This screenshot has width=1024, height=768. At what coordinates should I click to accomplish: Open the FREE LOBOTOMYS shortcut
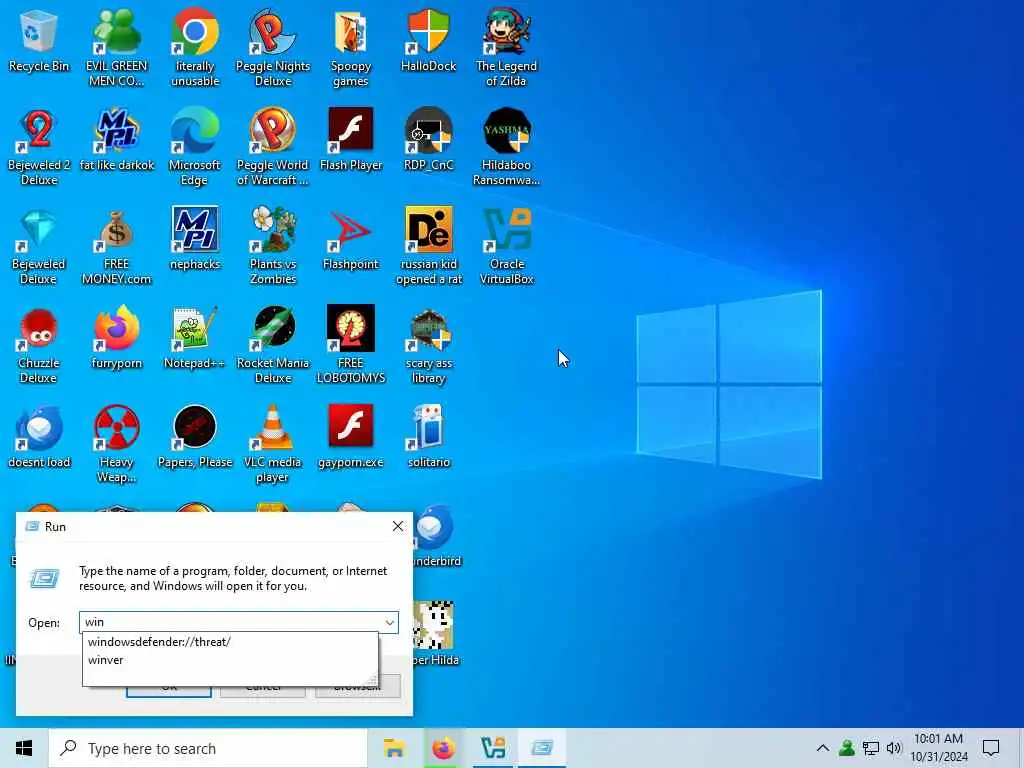click(x=351, y=345)
